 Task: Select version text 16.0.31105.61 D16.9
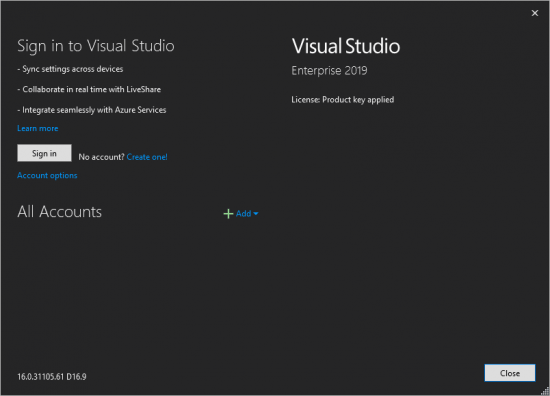52,377
